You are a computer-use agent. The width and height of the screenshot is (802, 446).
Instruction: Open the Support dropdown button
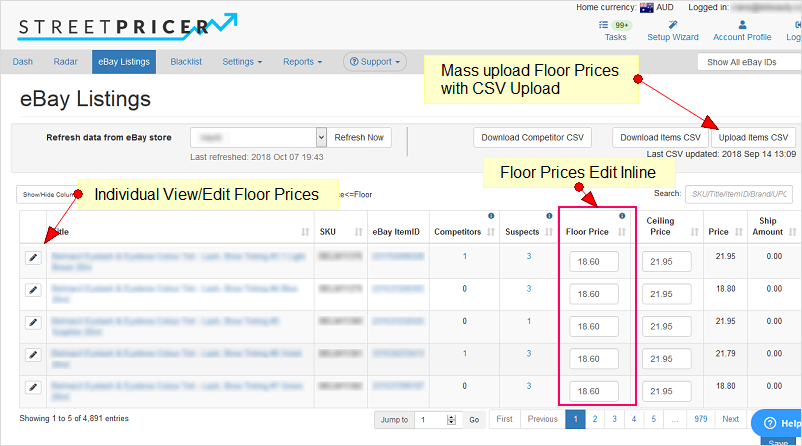click(x=375, y=62)
